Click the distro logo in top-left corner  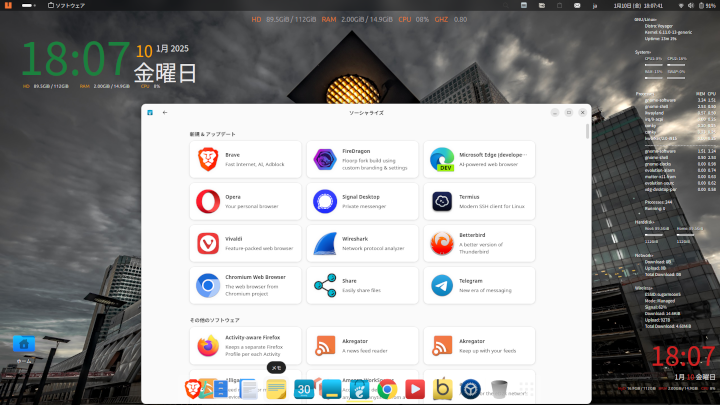[x=8, y=6]
